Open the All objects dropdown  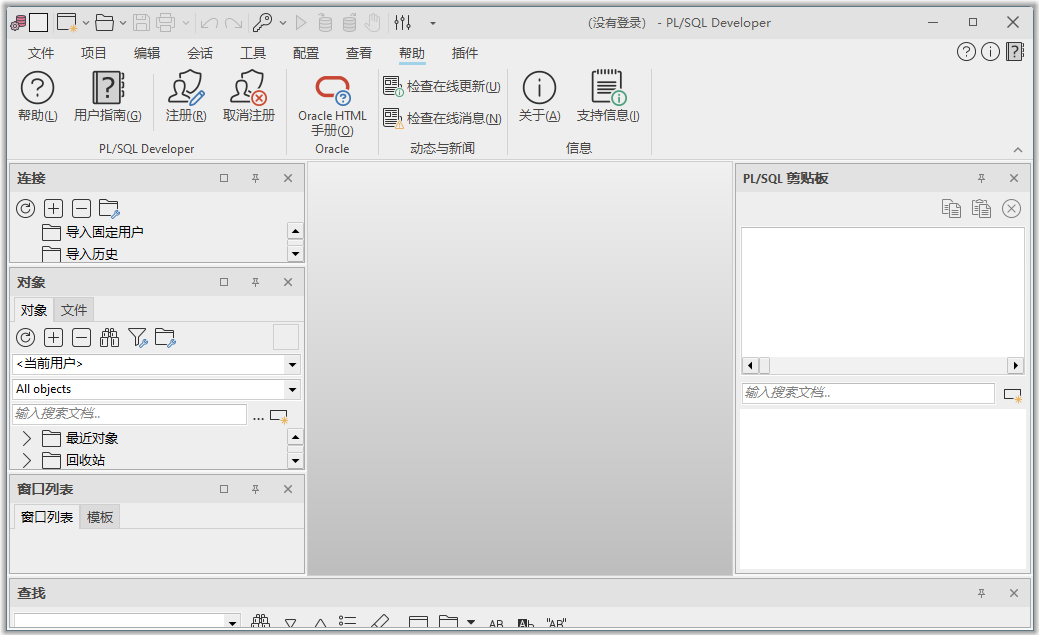(292, 390)
